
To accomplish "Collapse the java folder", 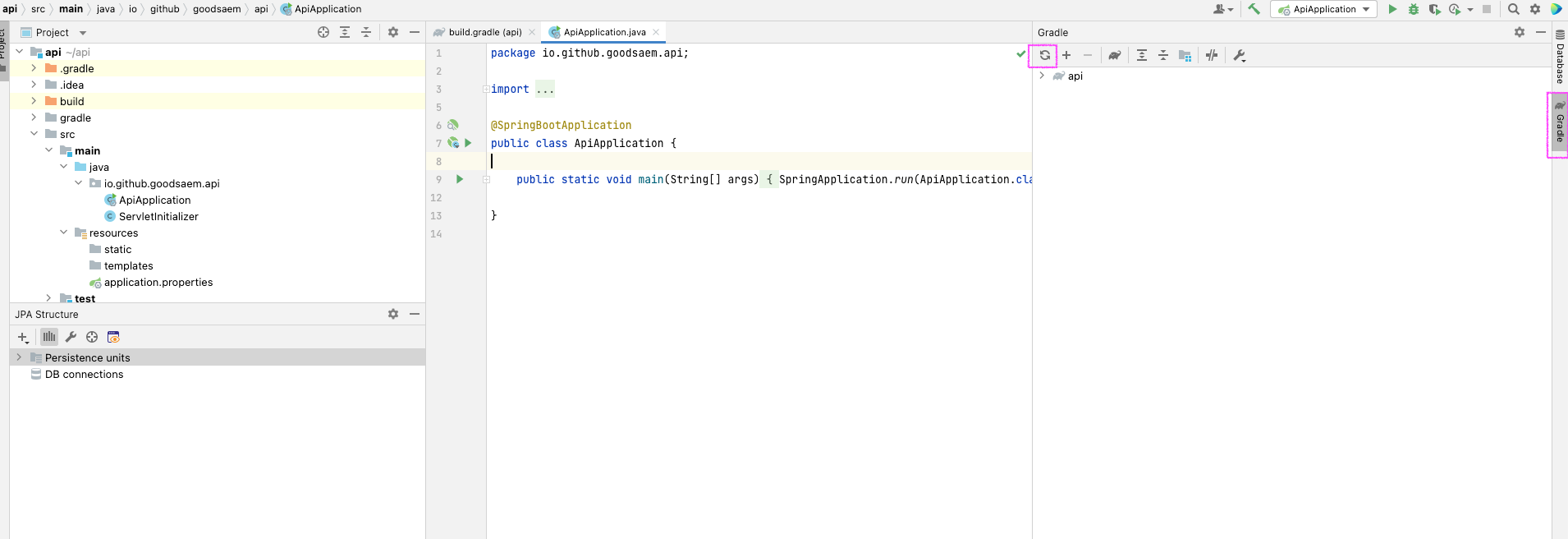I will 63,167.
